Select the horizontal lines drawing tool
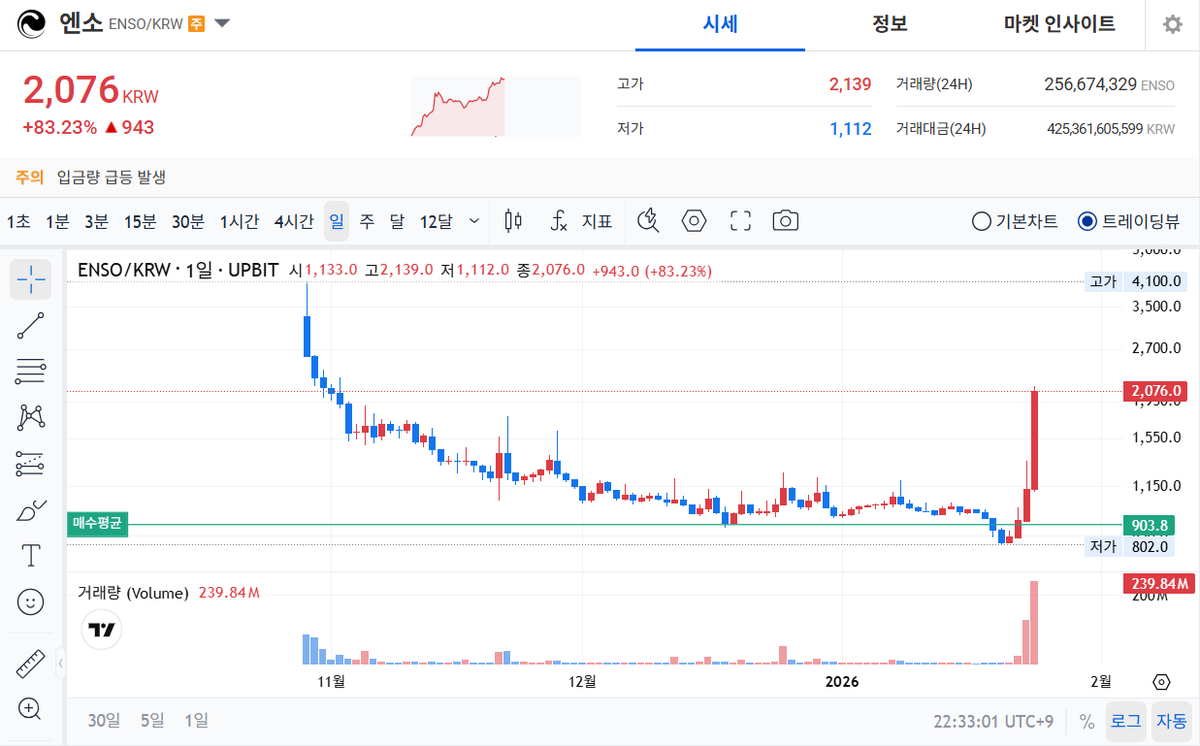 point(31,371)
